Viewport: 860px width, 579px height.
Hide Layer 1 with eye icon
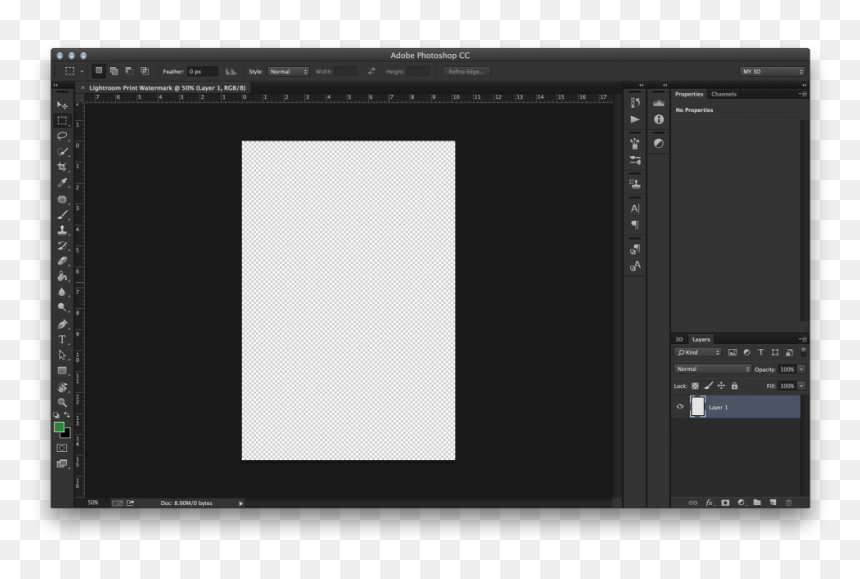pyautogui.click(x=680, y=407)
